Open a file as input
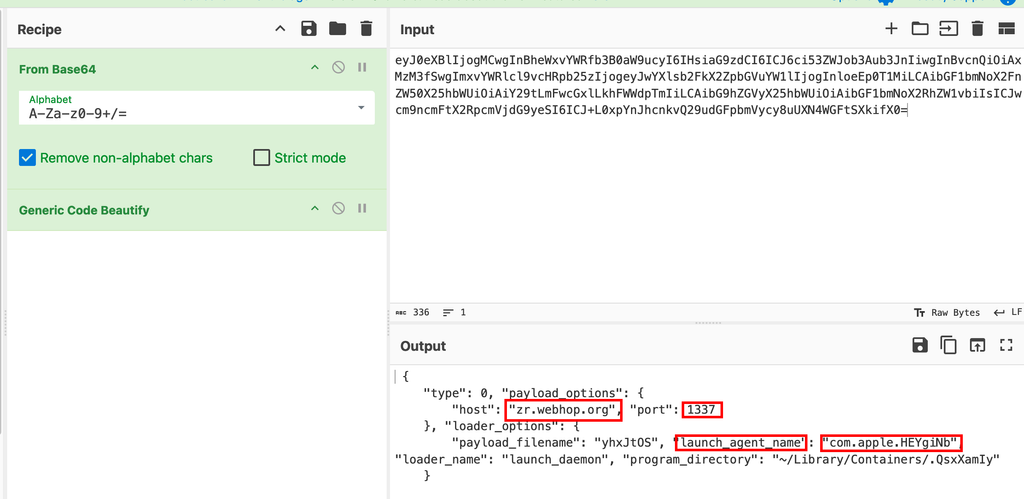 (x=919, y=29)
